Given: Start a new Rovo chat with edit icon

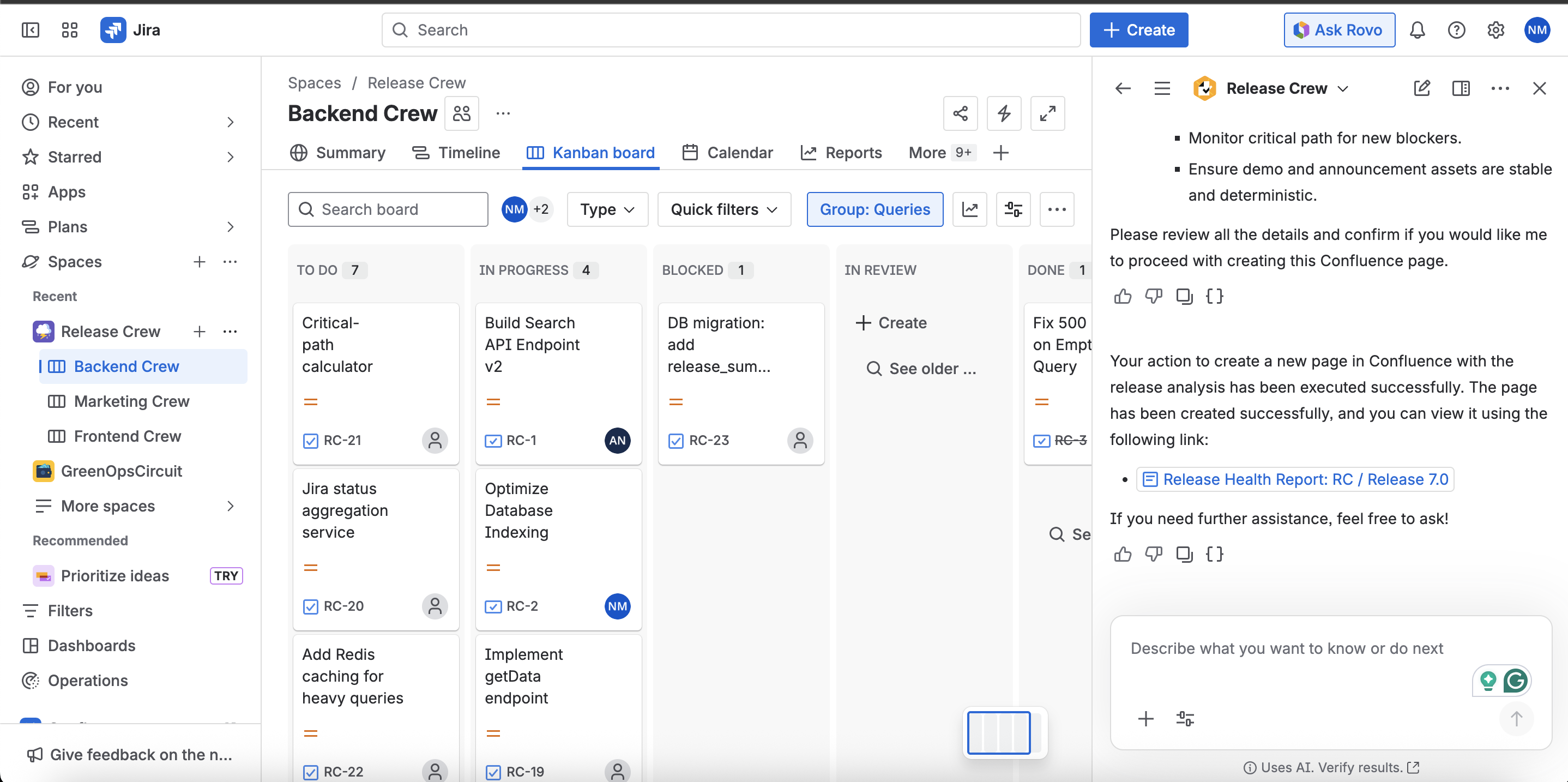Looking at the screenshot, I should [x=1421, y=88].
